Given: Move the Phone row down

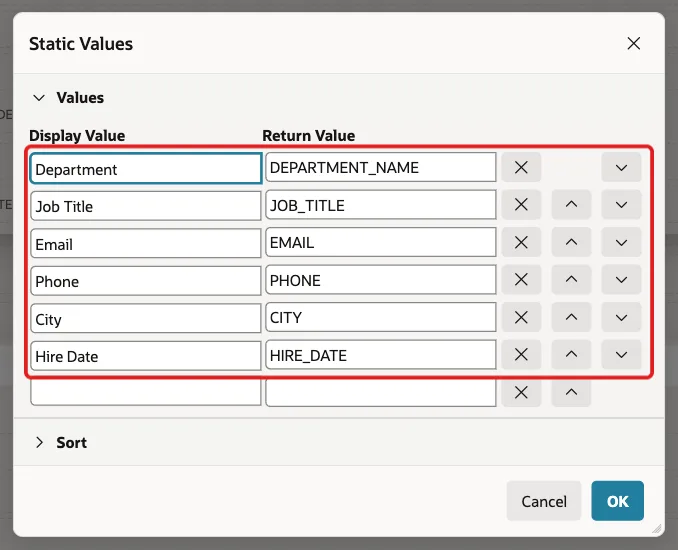Looking at the screenshot, I should tap(621, 280).
